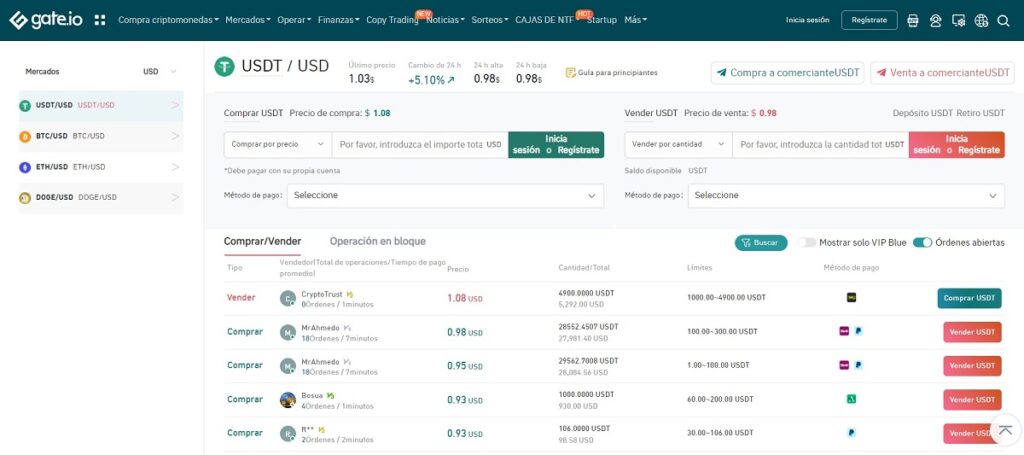Click the globe language icon
1024x455 pixels.
click(981, 21)
